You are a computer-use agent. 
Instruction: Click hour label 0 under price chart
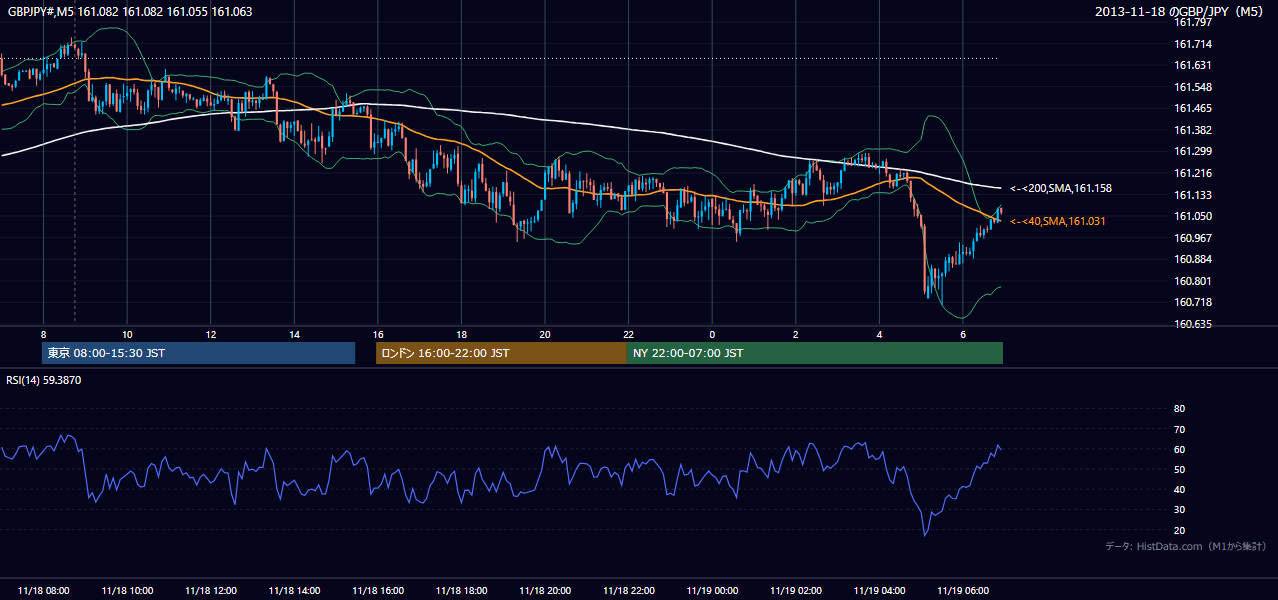tap(712, 334)
